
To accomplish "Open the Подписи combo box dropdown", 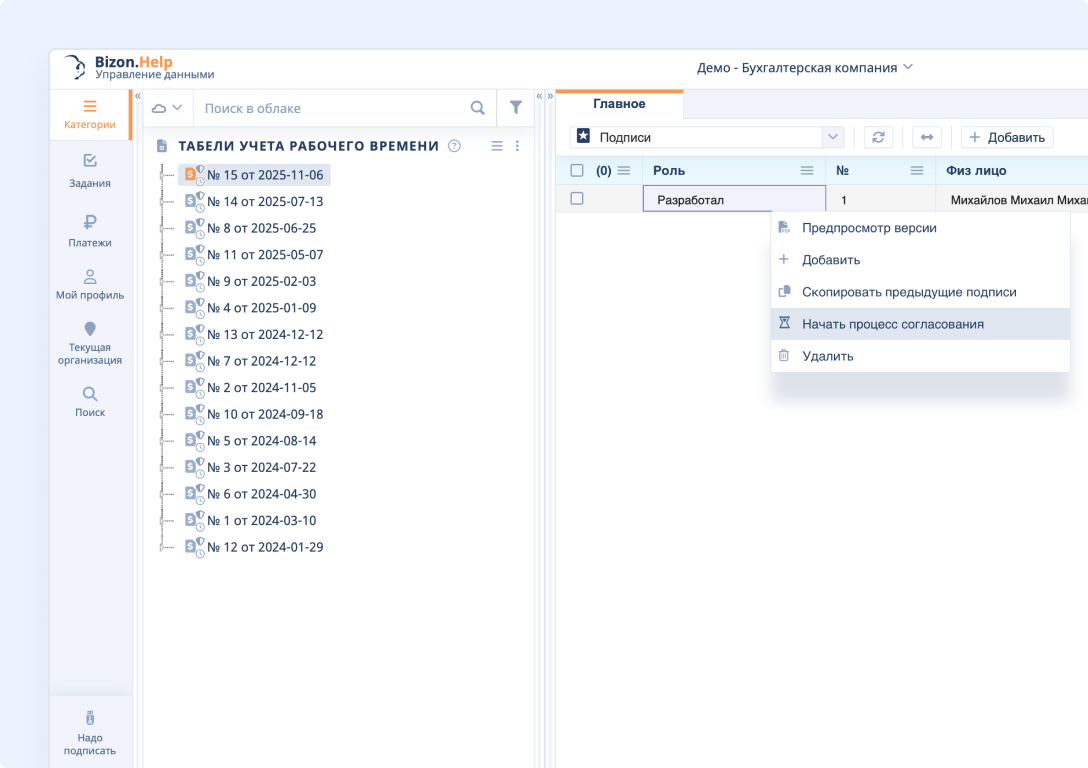I will [x=832, y=137].
